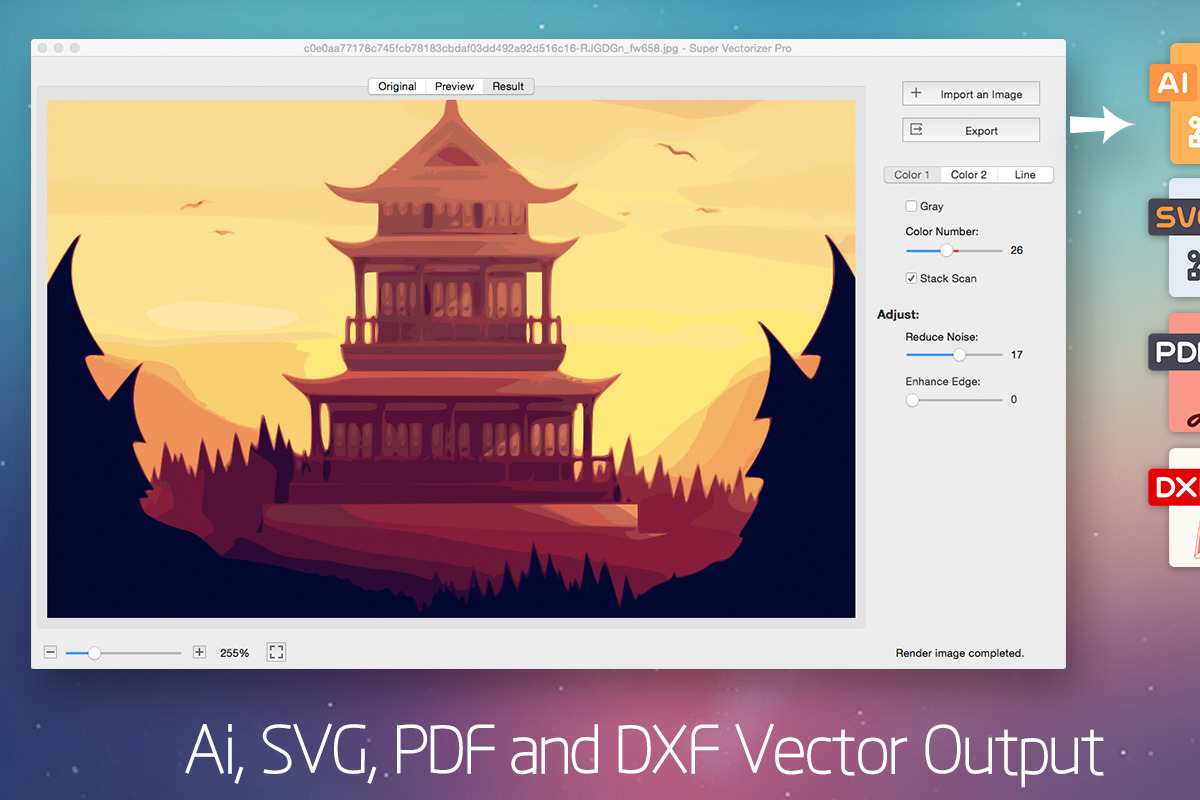Zoom in with the plus icon
Screen dimensions: 1200x800
pos(199,652)
